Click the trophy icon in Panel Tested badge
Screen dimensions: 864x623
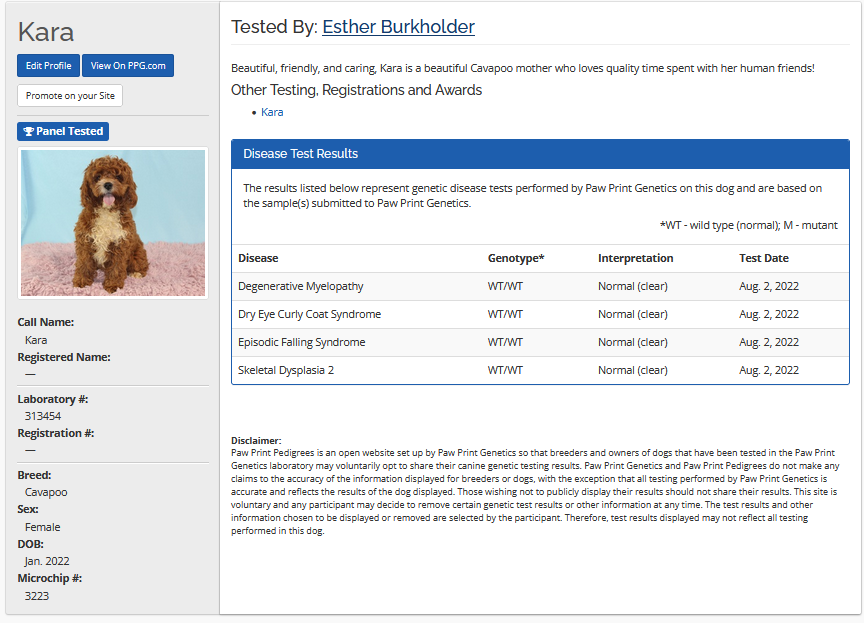coord(28,131)
